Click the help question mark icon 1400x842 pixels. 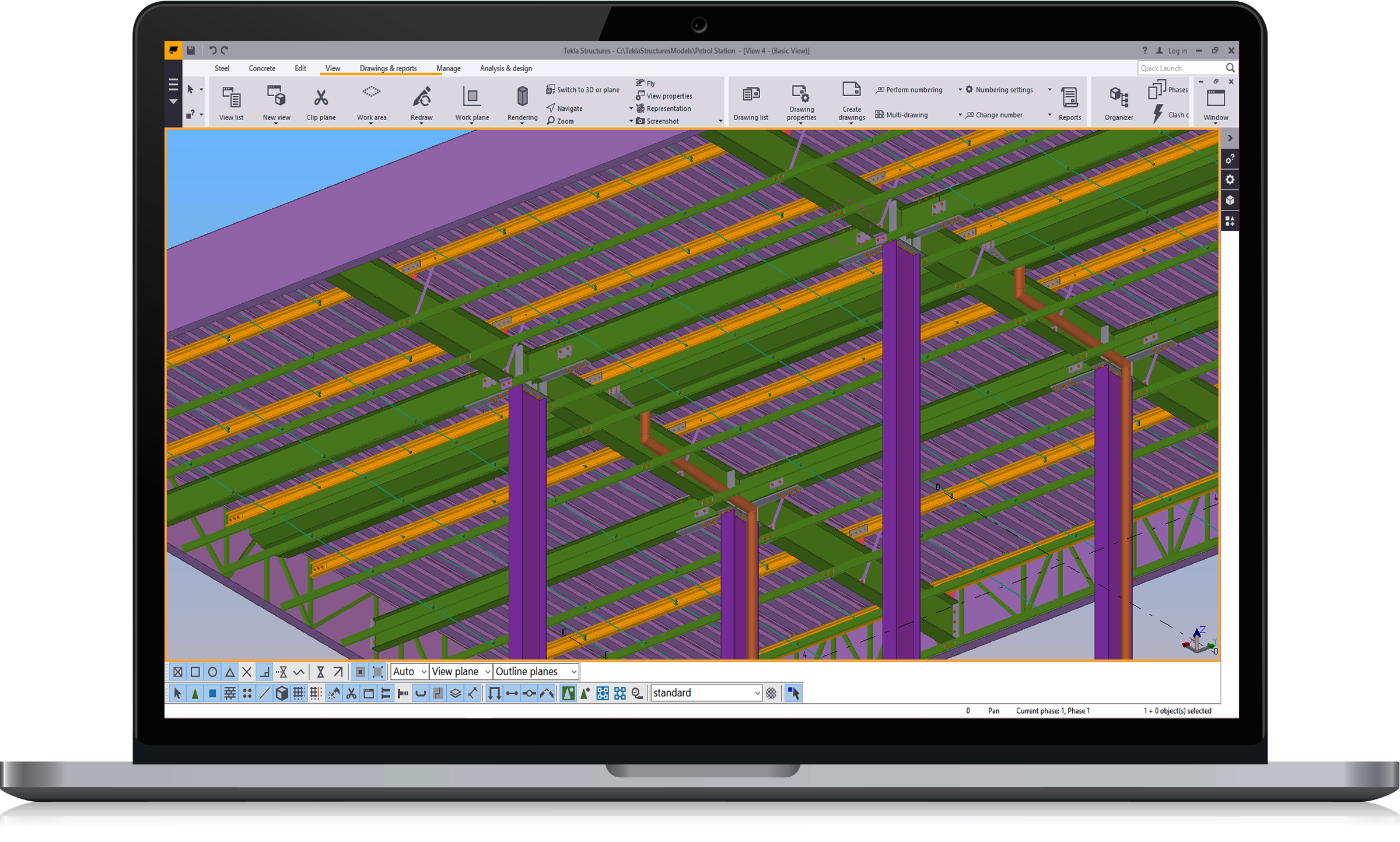(x=1144, y=51)
